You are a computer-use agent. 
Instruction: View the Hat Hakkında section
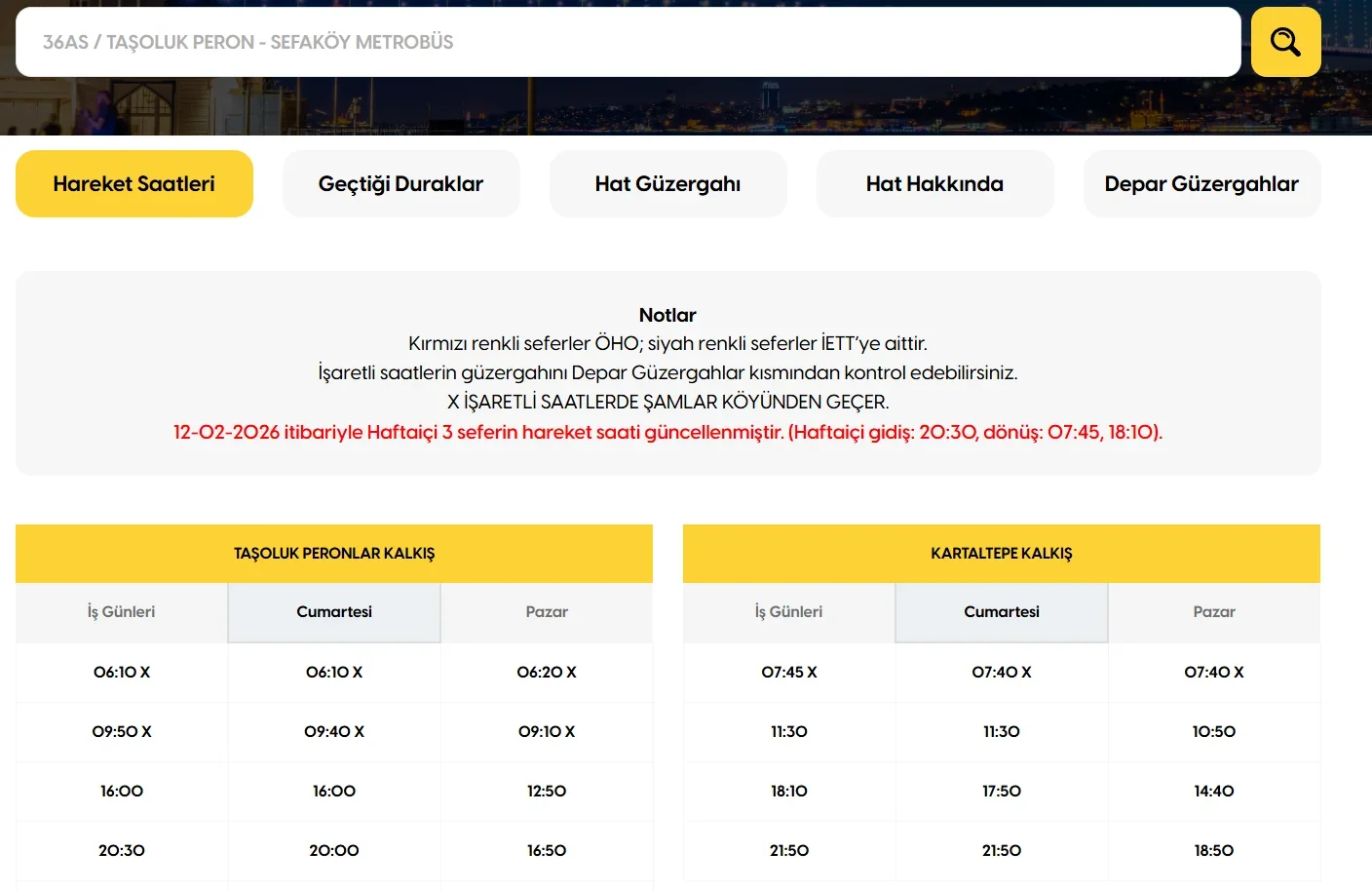(934, 183)
